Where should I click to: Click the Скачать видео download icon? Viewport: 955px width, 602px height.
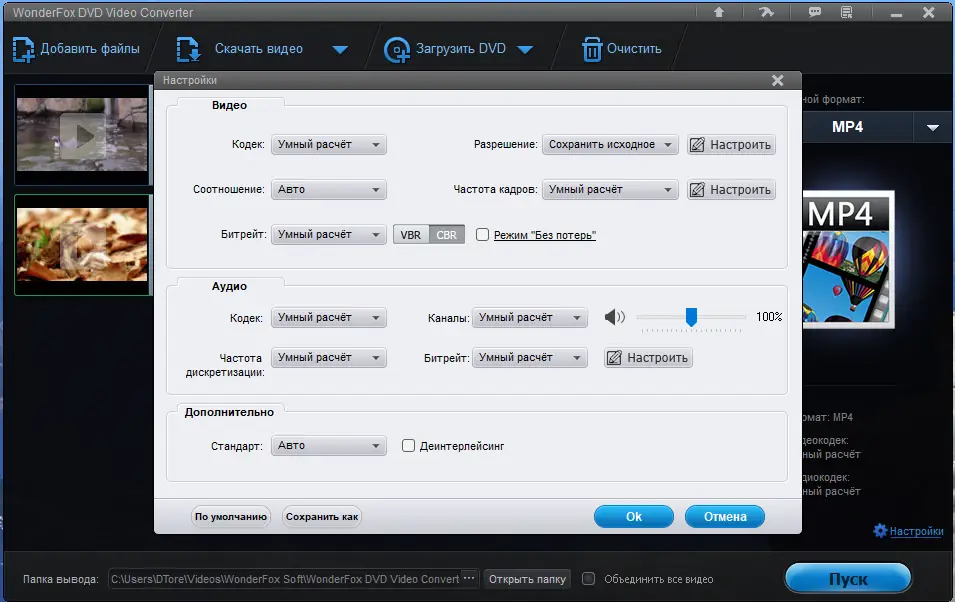[188, 49]
